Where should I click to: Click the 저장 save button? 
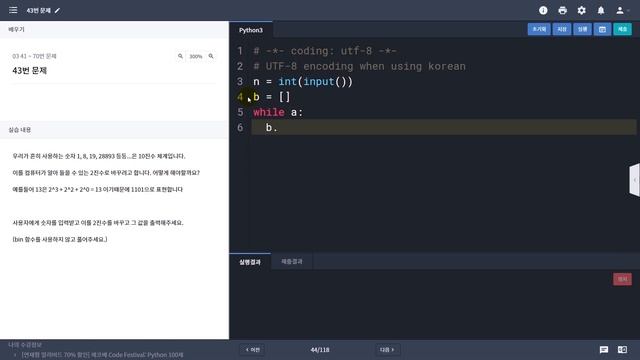tap(562, 29)
